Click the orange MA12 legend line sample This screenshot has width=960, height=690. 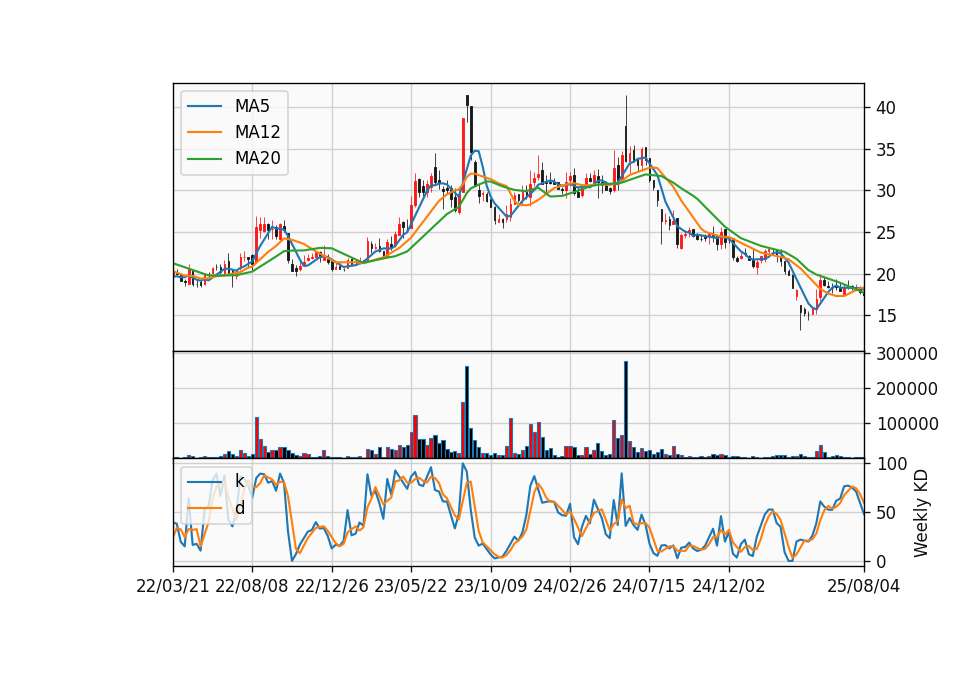pyautogui.click(x=204, y=132)
